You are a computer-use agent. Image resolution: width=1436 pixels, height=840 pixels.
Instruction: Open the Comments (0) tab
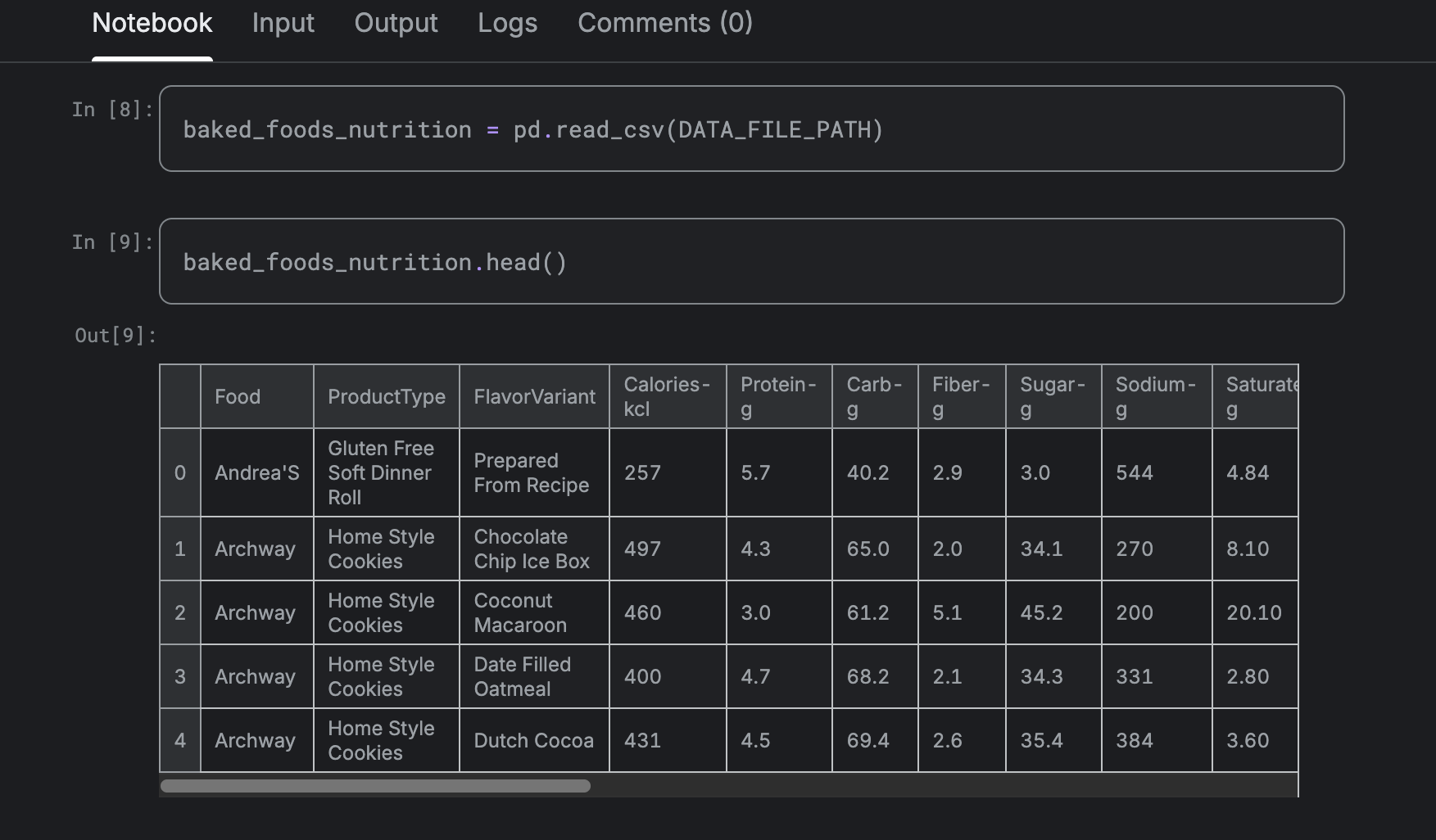pos(665,23)
